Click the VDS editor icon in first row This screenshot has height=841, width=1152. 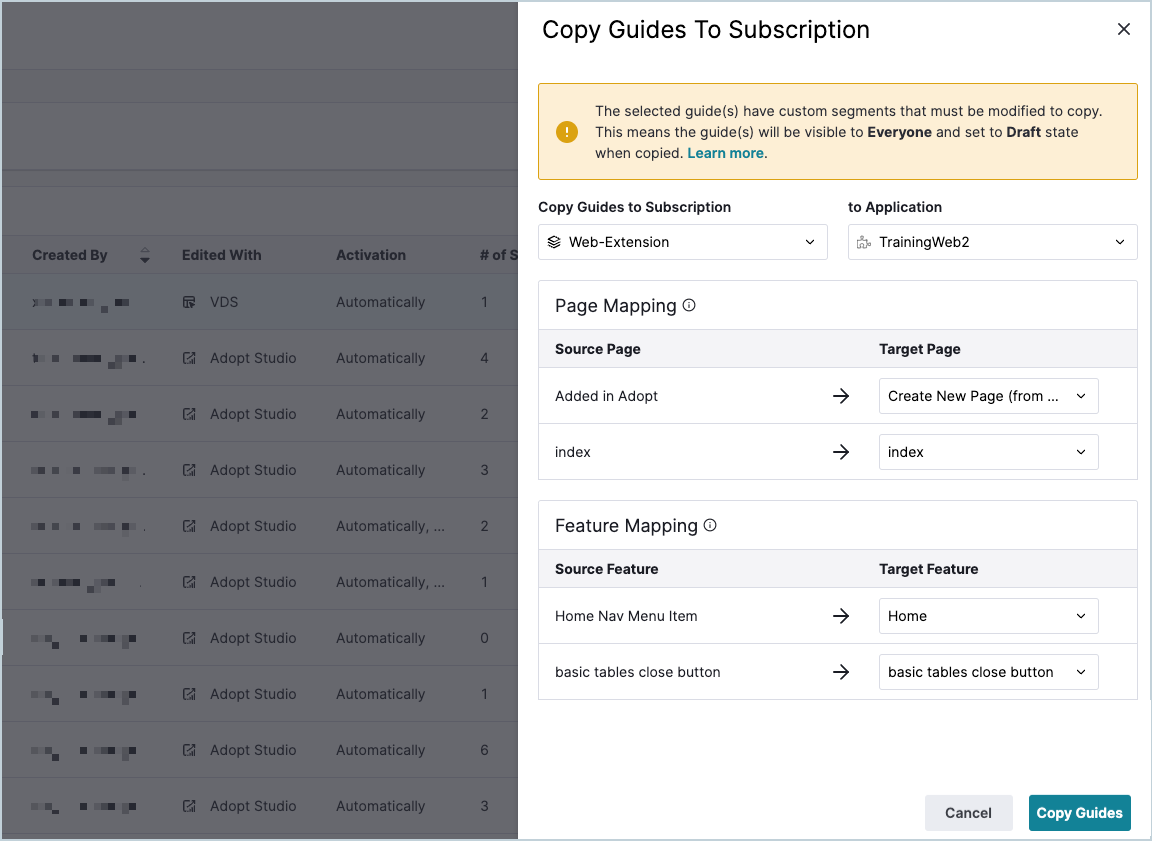[x=189, y=302]
